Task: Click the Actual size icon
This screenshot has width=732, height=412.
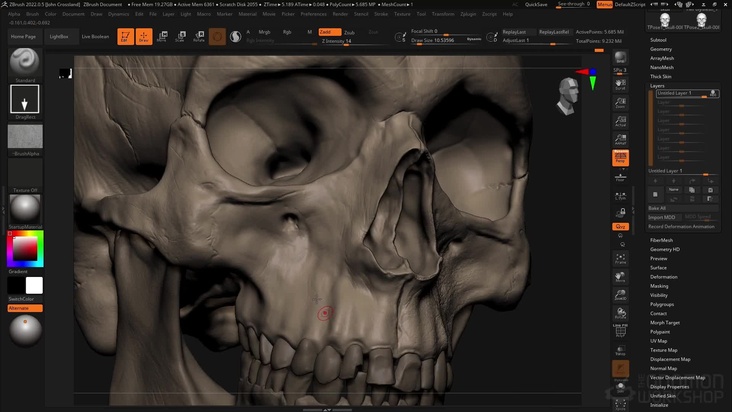Action: (620, 121)
